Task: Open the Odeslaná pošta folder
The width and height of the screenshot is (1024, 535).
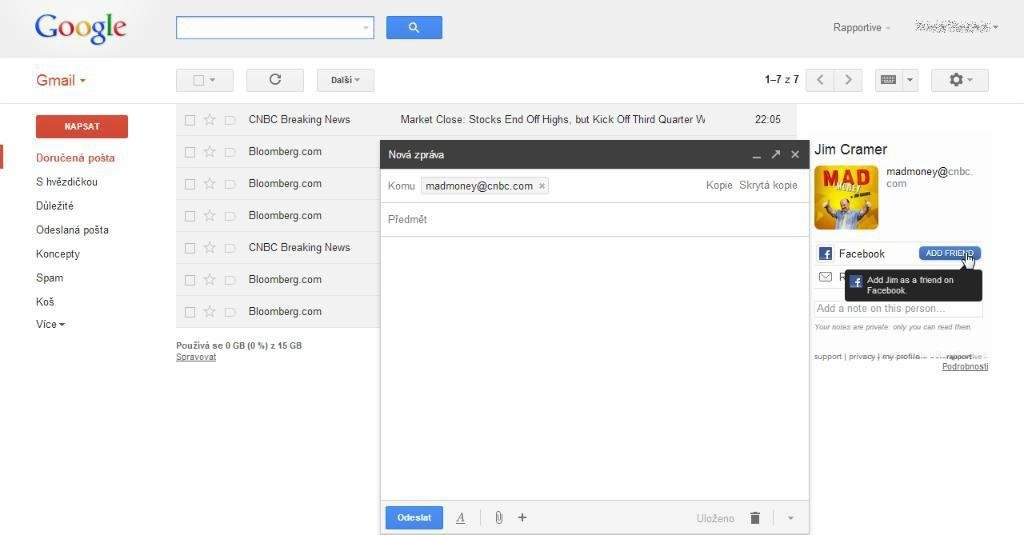Action: click(72, 230)
